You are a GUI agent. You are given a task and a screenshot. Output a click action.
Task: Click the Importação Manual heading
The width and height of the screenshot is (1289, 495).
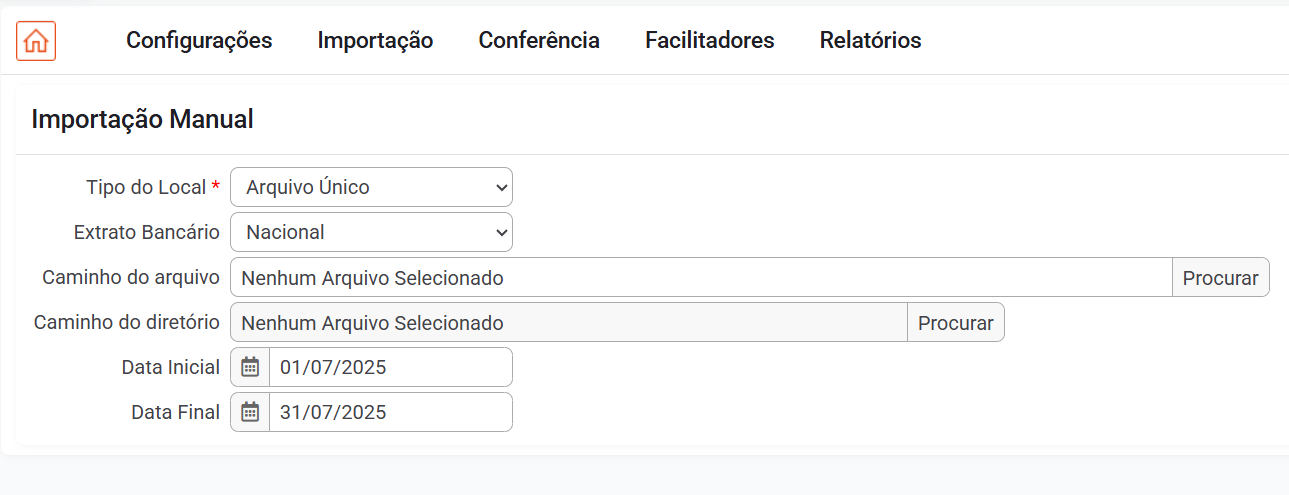tap(142, 120)
